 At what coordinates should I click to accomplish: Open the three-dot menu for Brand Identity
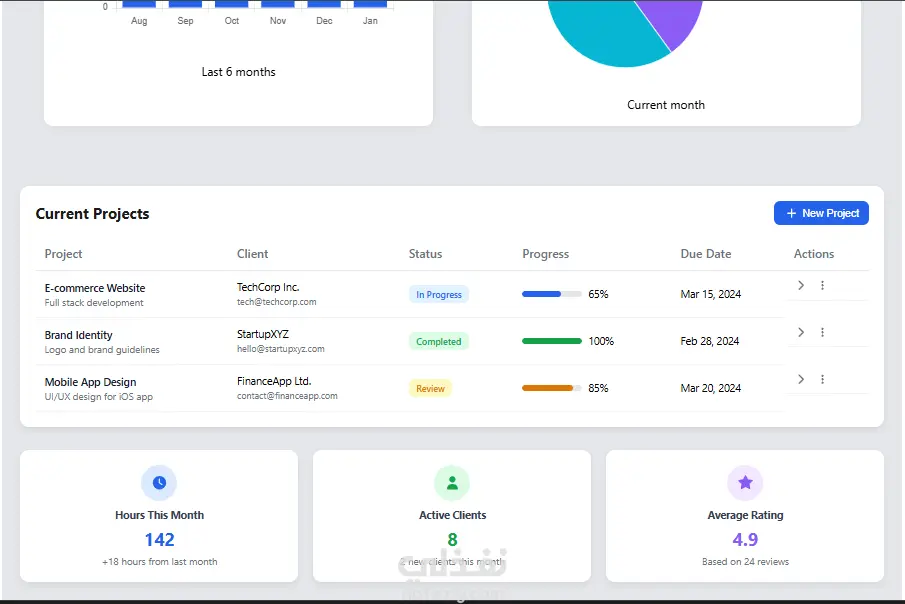pyautogui.click(x=822, y=332)
